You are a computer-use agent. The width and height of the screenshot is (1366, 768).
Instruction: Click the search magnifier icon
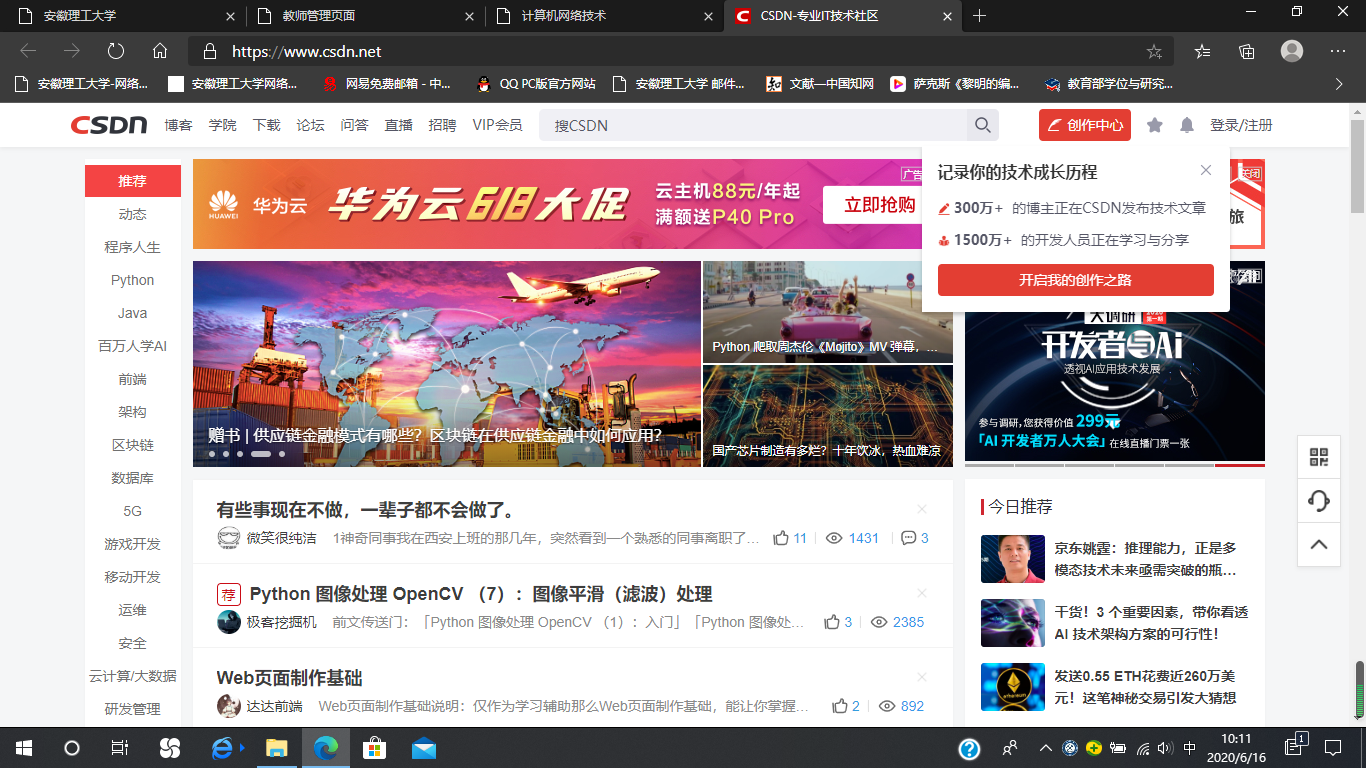pyautogui.click(x=983, y=125)
